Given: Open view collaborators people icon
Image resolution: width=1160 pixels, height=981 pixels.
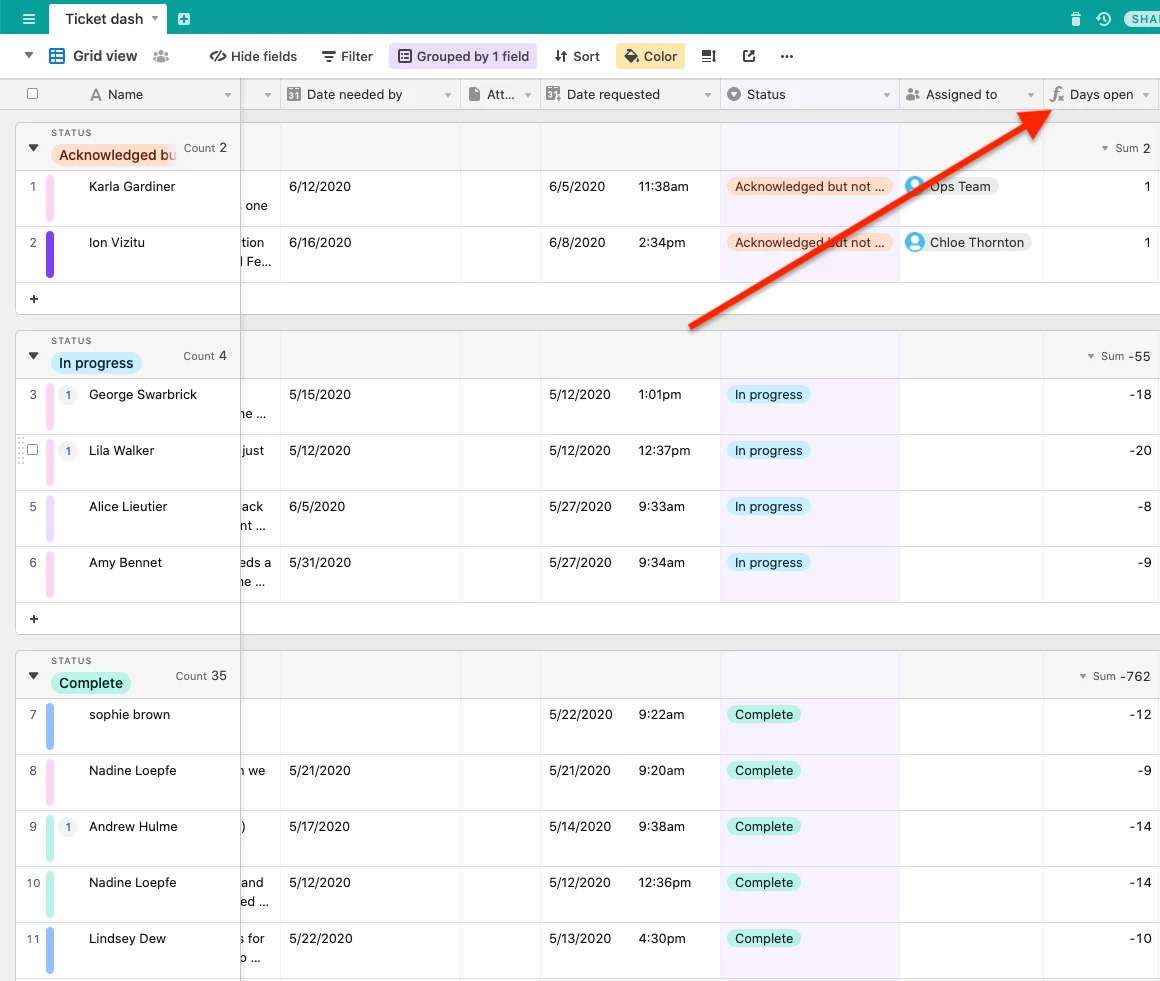Looking at the screenshot, I should tap(161, 56).
